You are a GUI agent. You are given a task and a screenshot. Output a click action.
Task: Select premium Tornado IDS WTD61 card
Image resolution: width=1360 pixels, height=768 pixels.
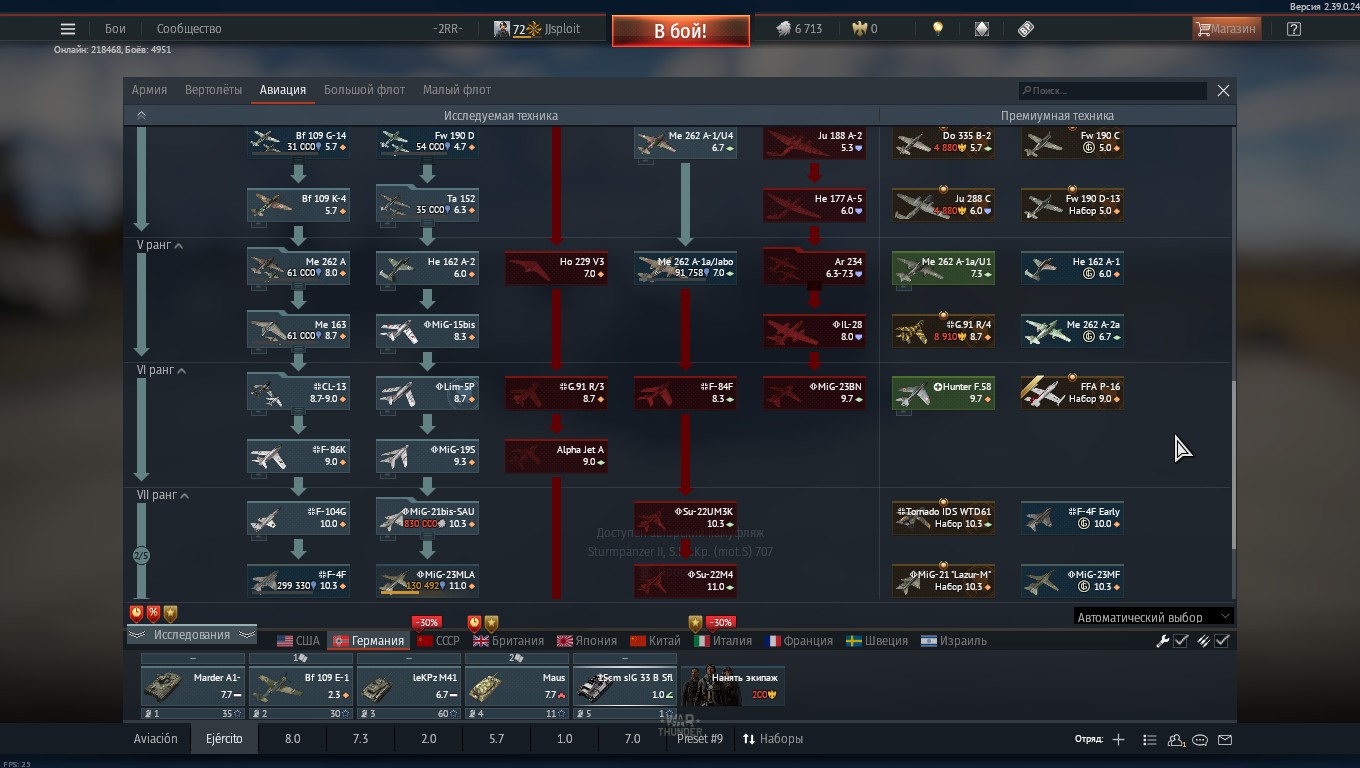point(943,518)
